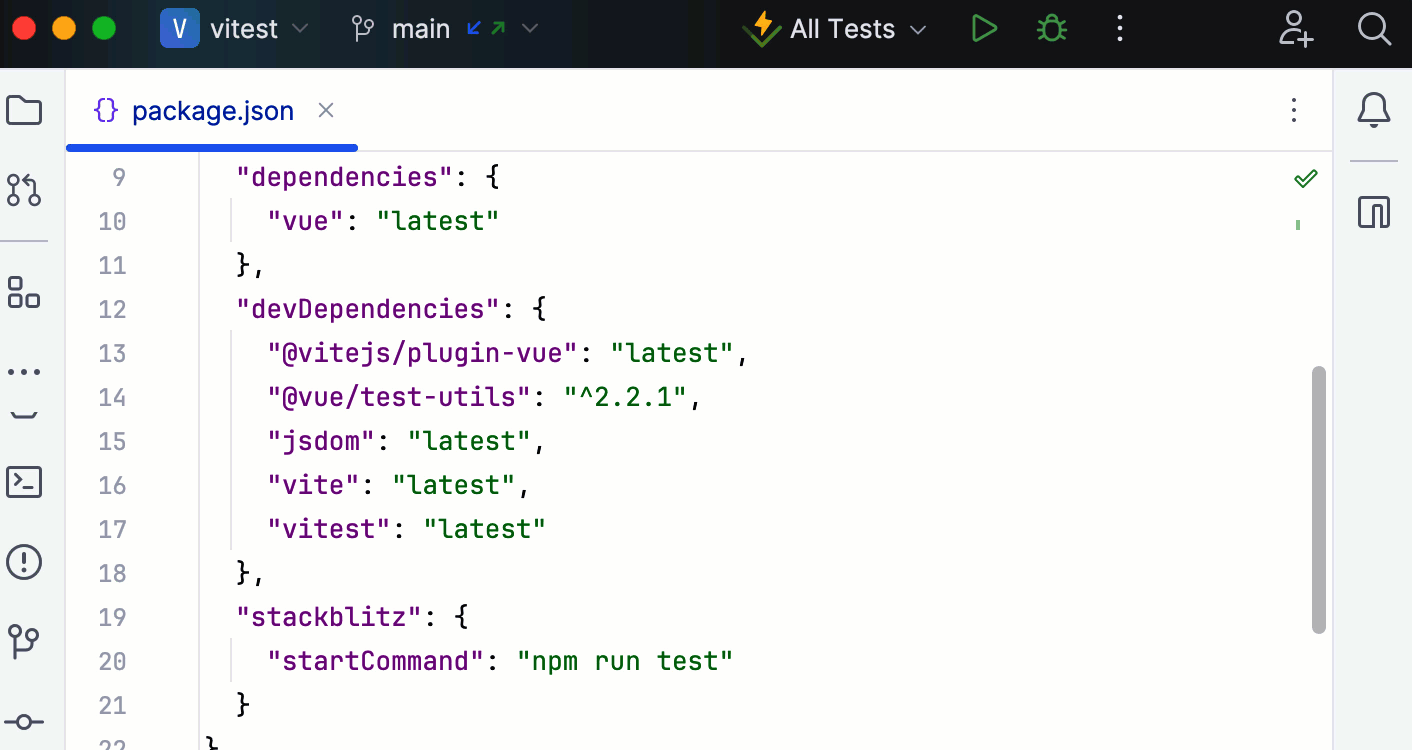The height and width of the screenshot is (750, 1412).
Task: Open Search Everywhere
Action: [1374, 29]
